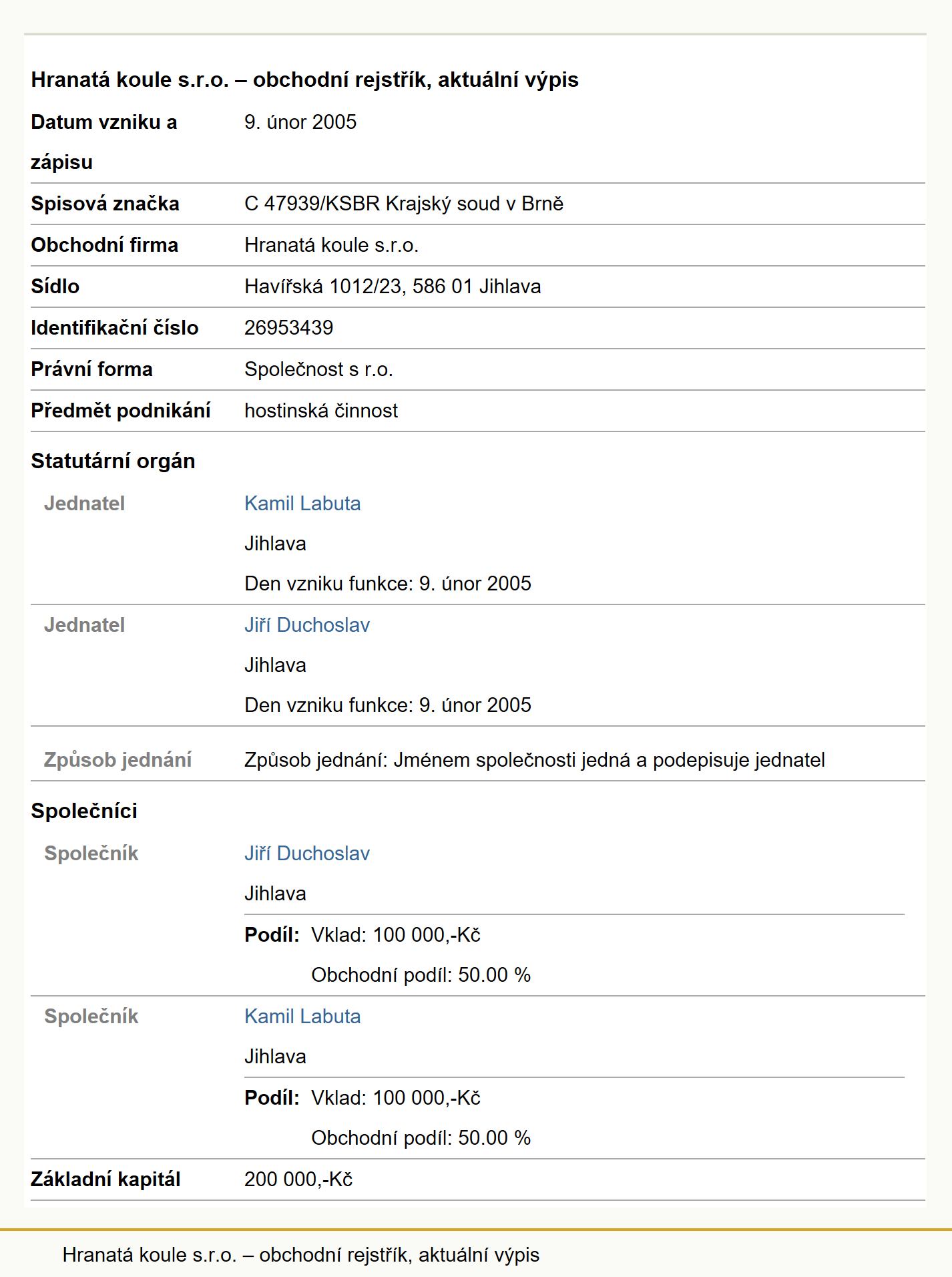Click the Obchodní firma label
This screenshot has width=952, height=1277.
[x=105, y=245]
